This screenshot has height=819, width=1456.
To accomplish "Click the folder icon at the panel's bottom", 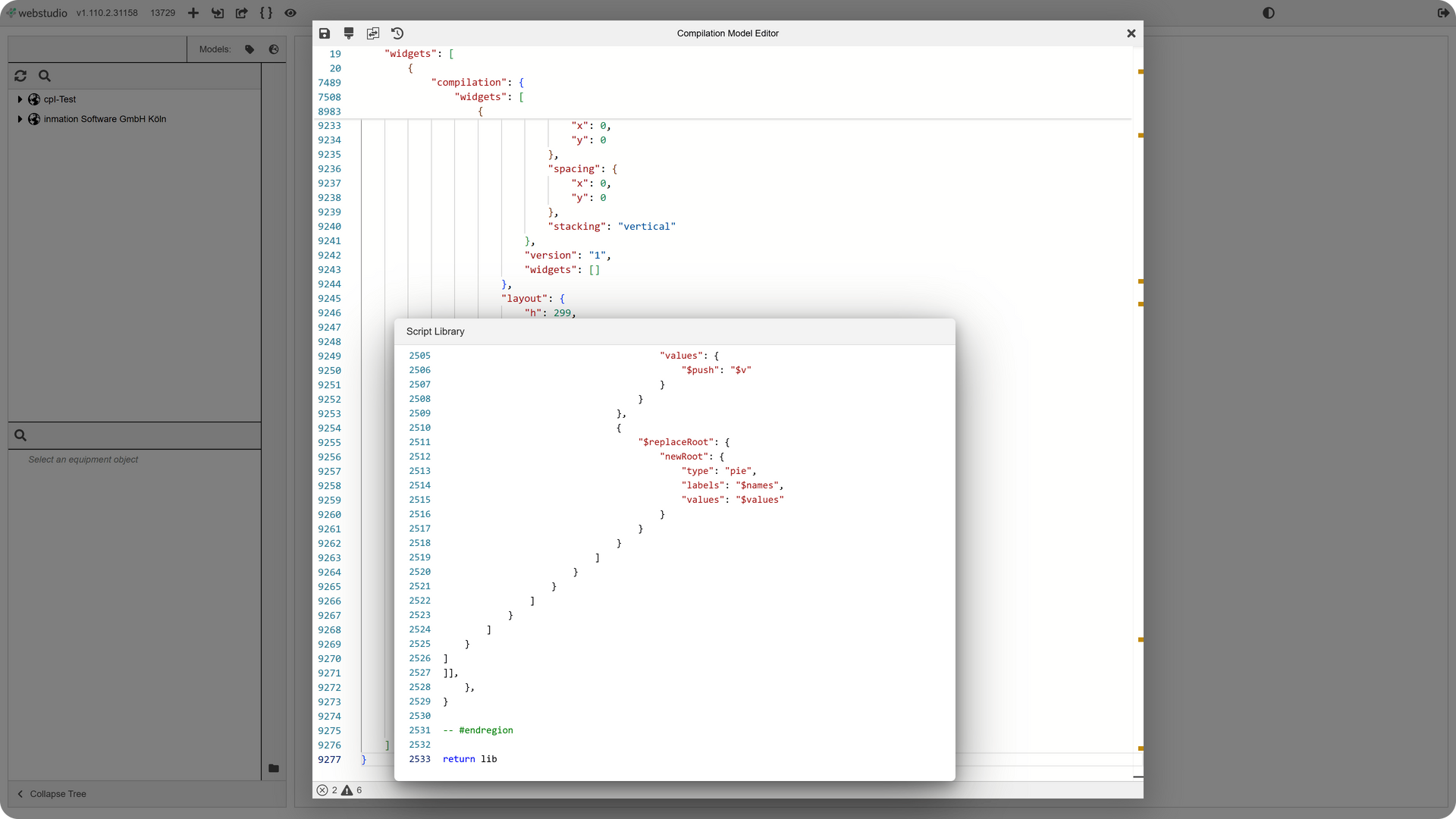I will click(x=274, y=768).
